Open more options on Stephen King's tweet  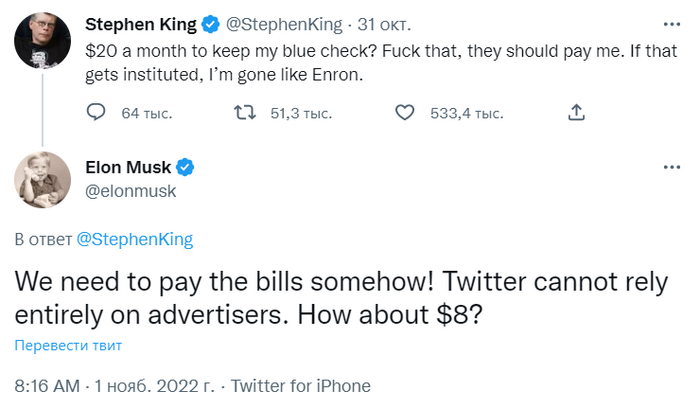pyautogui.click(x=664, y=23)
